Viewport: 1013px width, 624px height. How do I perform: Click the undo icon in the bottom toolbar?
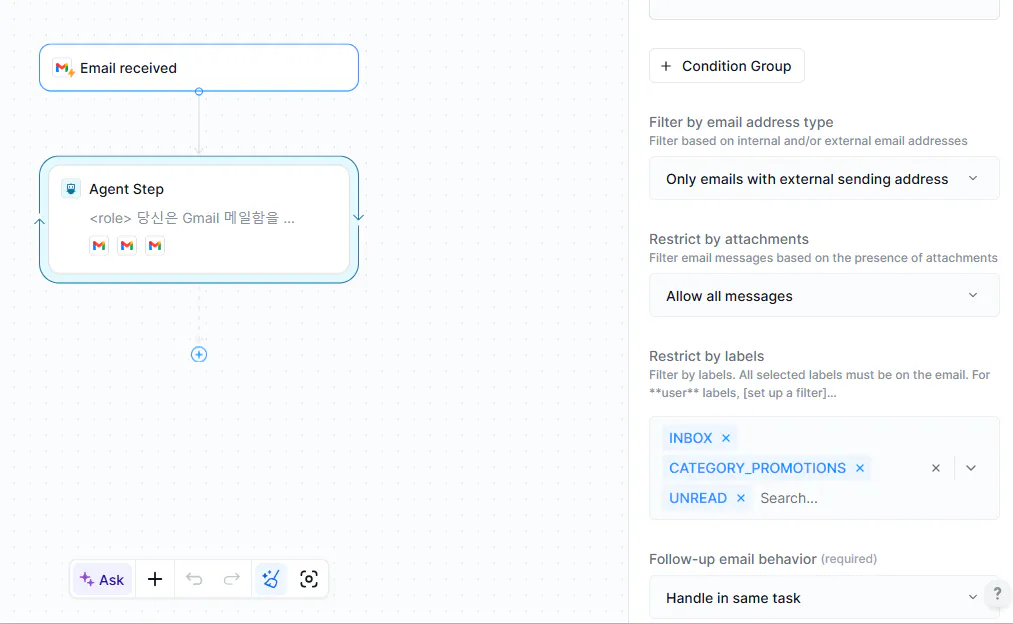tap(193, 579)
